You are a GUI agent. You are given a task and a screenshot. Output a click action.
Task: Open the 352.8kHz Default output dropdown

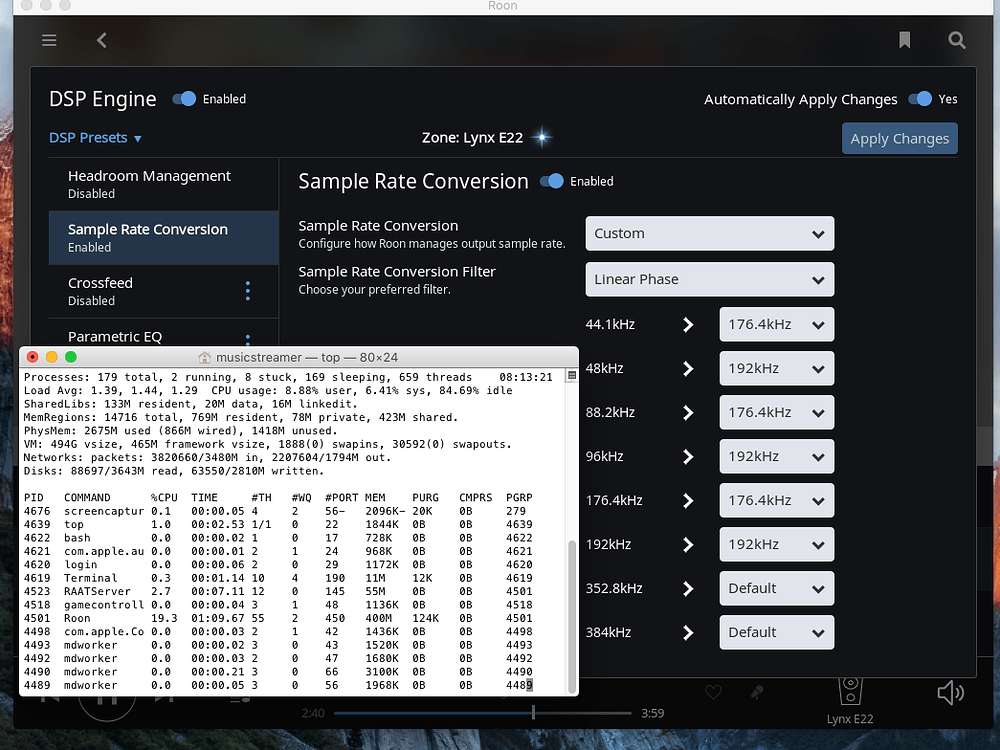tap(776, 588)
